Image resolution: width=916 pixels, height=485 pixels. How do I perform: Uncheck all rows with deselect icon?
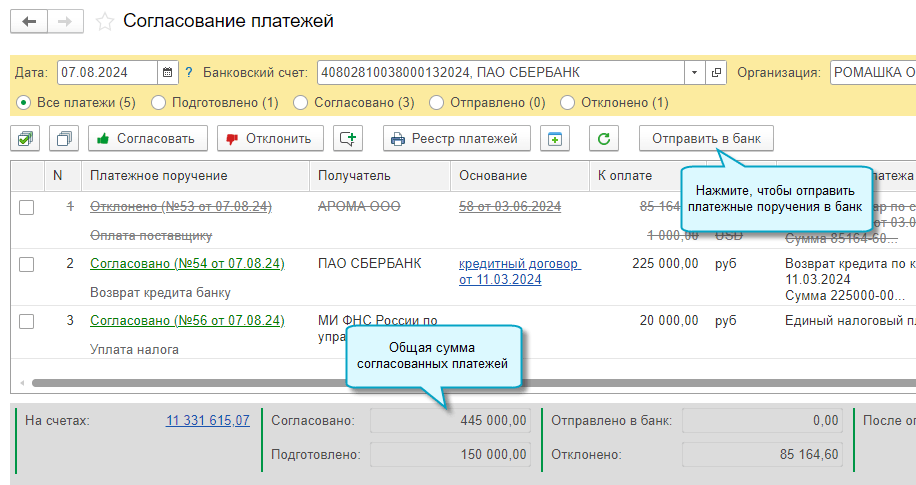(x=64, y=138)
